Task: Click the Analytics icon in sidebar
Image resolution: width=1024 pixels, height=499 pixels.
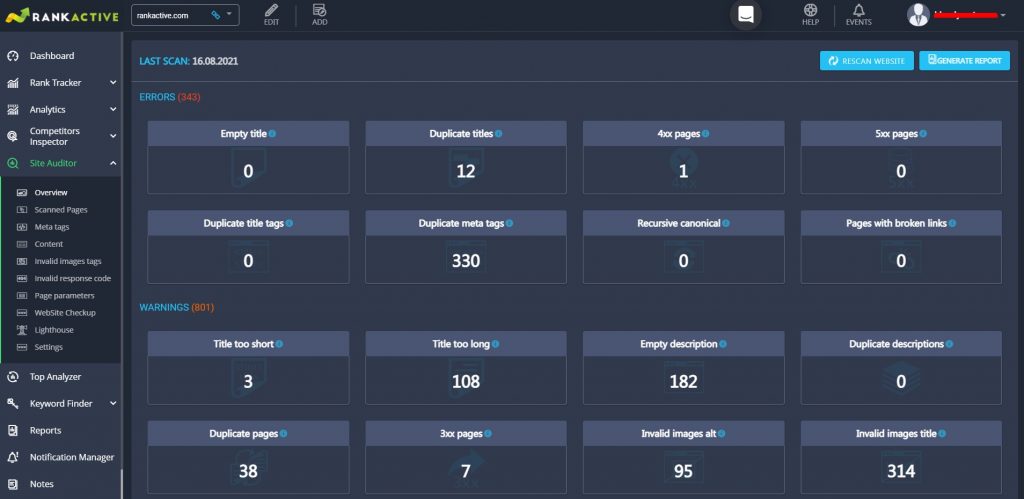Action: click(12, 110)
